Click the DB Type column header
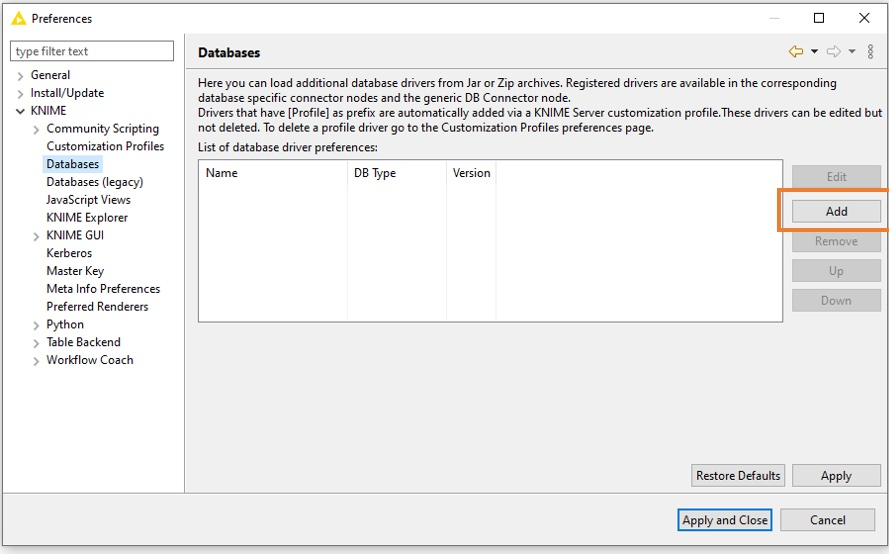The width and height of the screenshot is (889, 557). point(375,173)
